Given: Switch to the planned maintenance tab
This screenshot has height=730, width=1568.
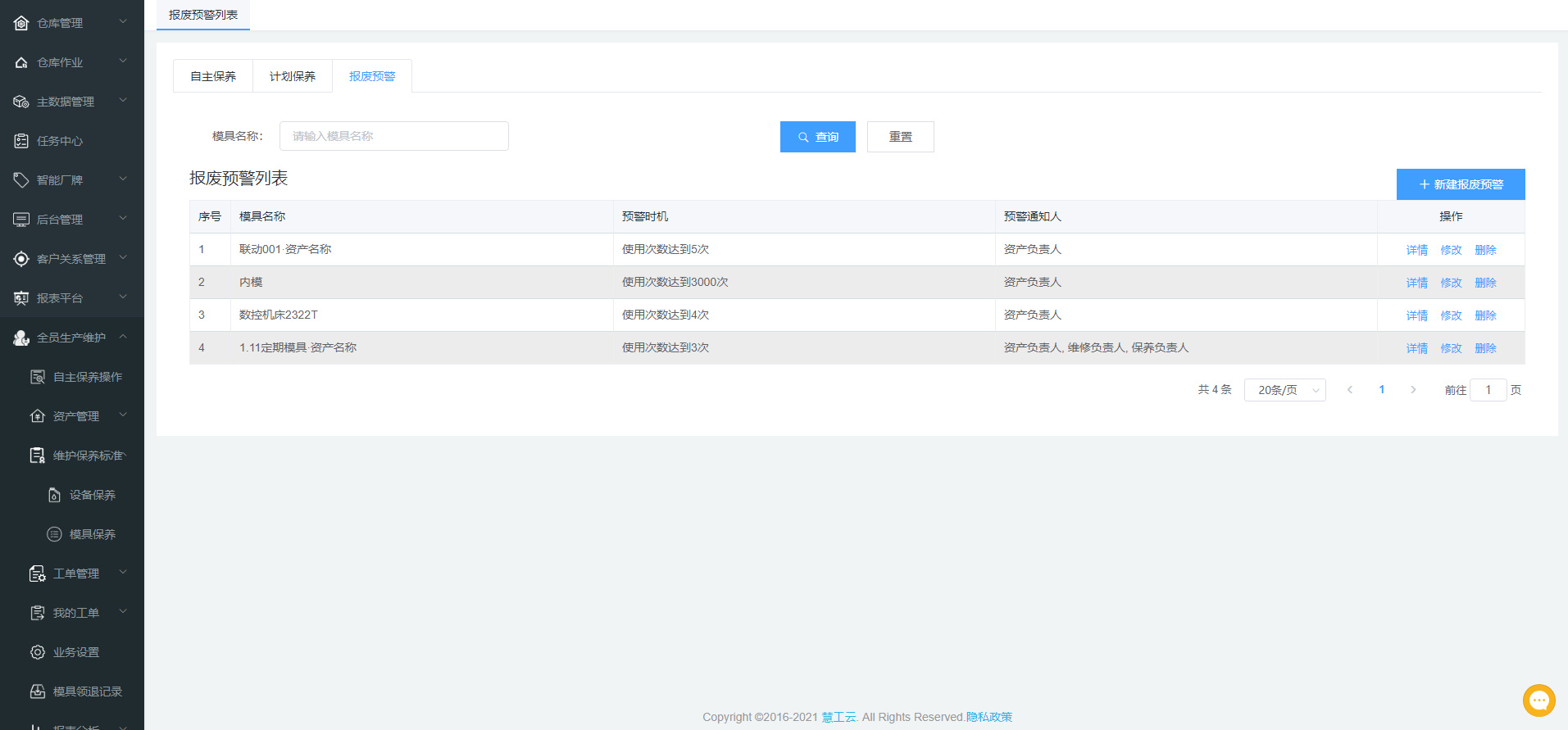Looking at the screenshot, I should pos(293,76).
